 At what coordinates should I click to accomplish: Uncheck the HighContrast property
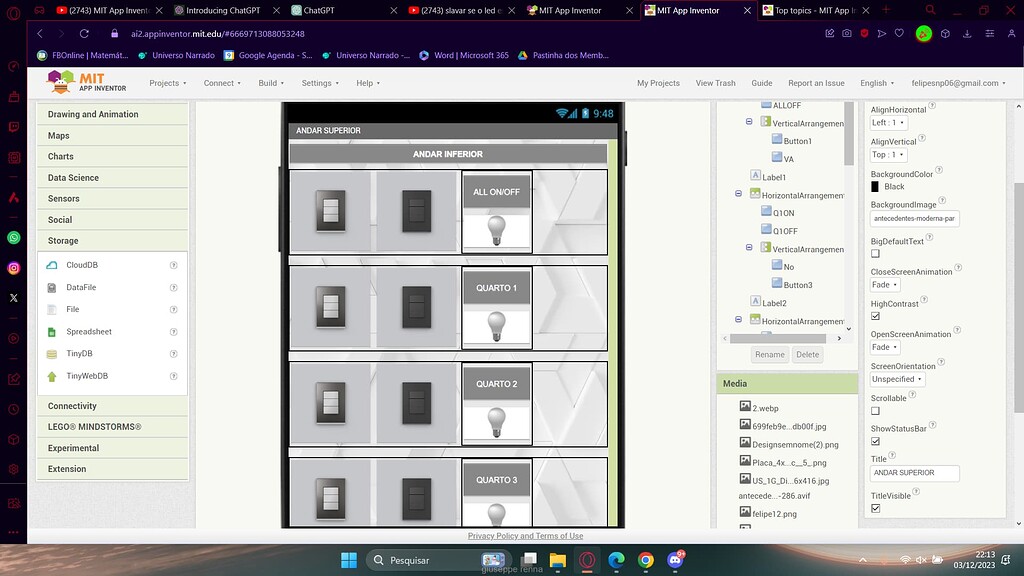874,316
